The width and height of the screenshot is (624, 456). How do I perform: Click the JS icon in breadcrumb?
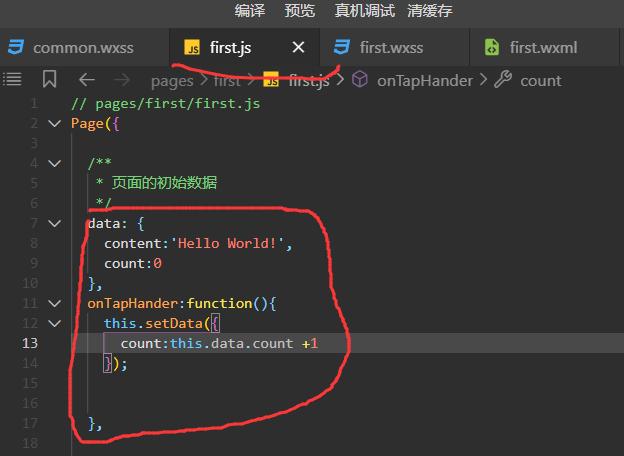click(x=271, y=80)
